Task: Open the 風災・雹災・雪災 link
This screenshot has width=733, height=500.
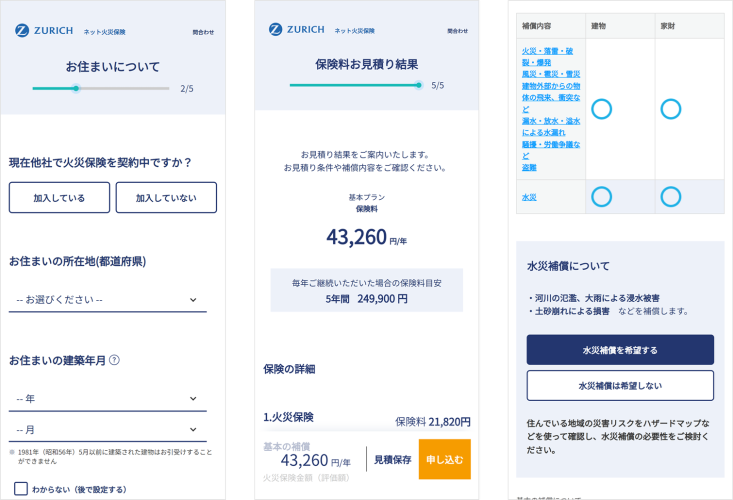Action: point(551,74)
